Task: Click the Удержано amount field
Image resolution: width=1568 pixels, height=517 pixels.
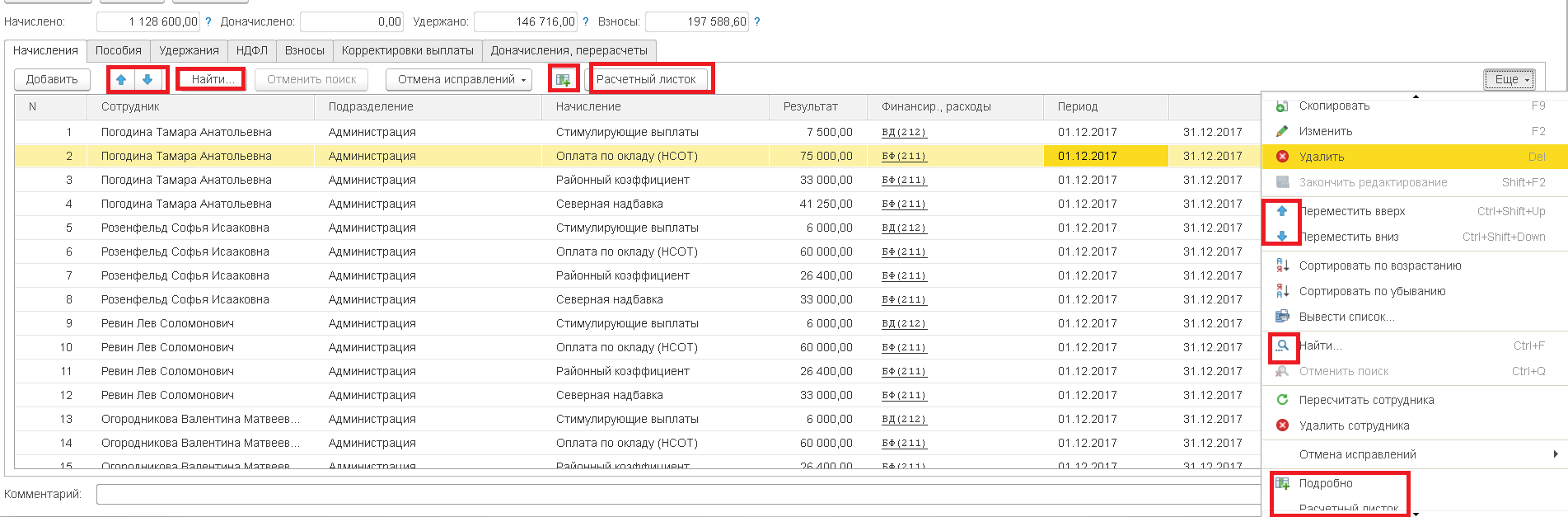Action: click(526, 22)
